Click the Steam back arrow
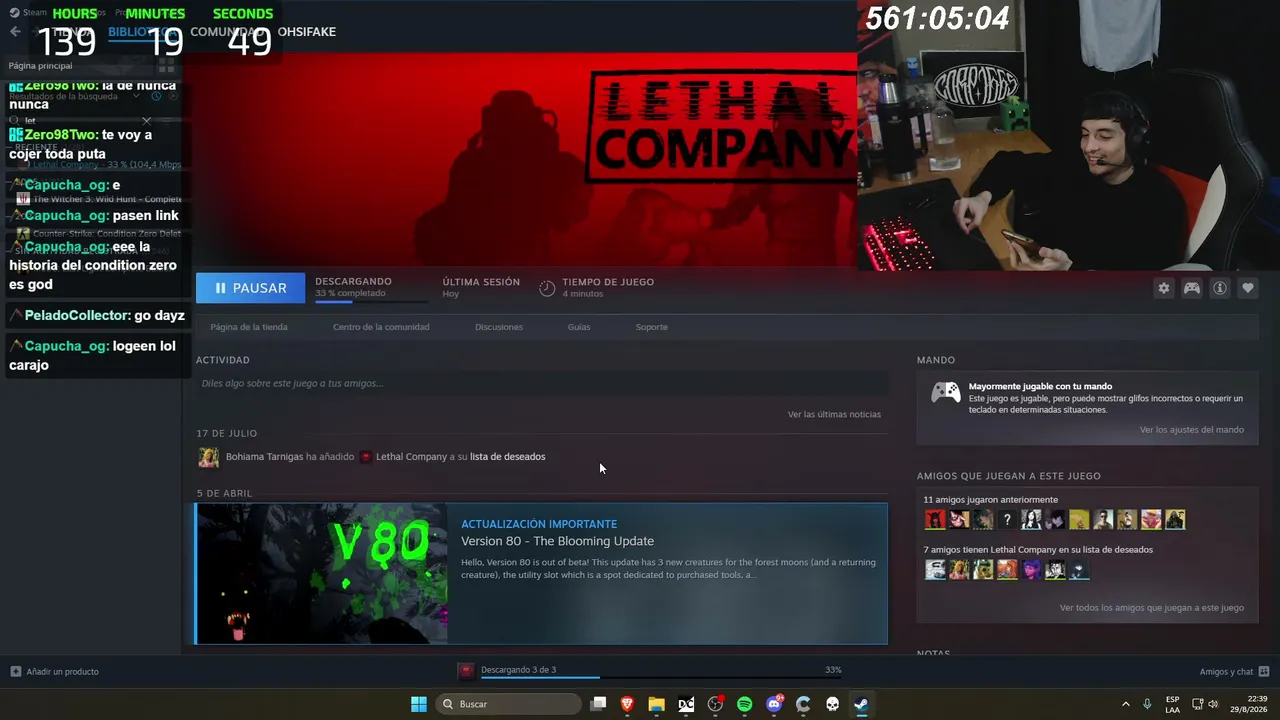Screen dimensions: 1280x720 click(15, 31)
